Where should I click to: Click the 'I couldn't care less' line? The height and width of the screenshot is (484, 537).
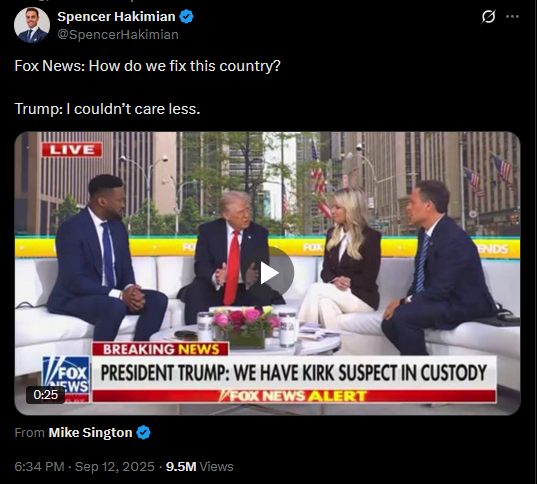tap(133, 109)
